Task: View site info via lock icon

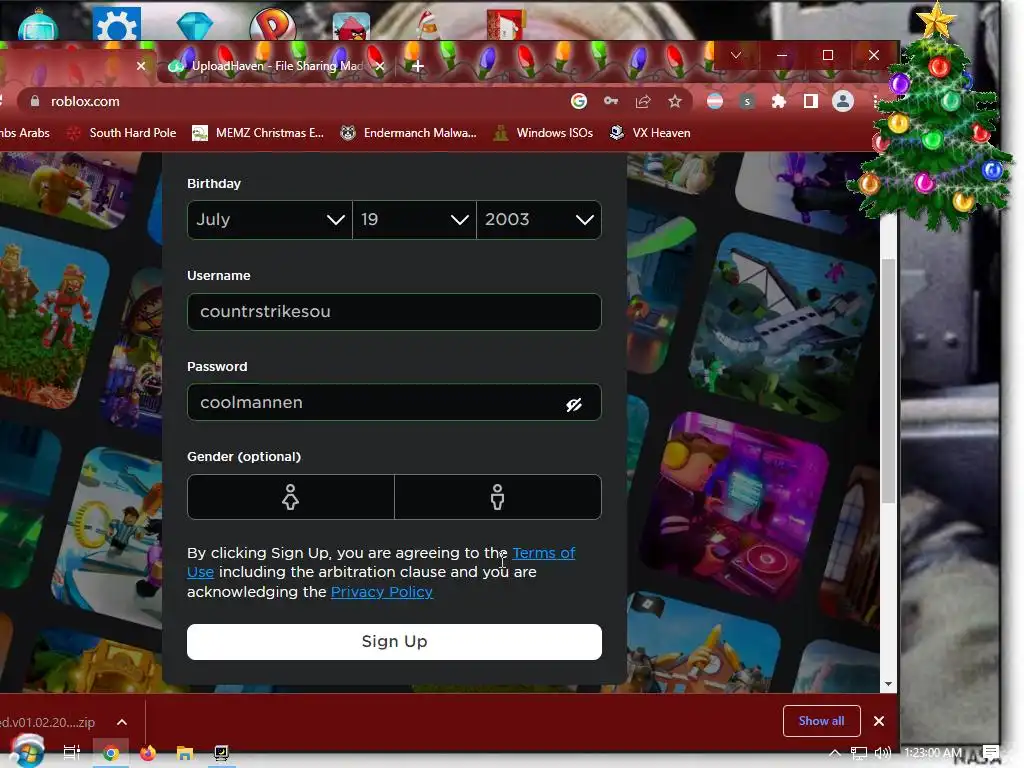Action: 35,101
